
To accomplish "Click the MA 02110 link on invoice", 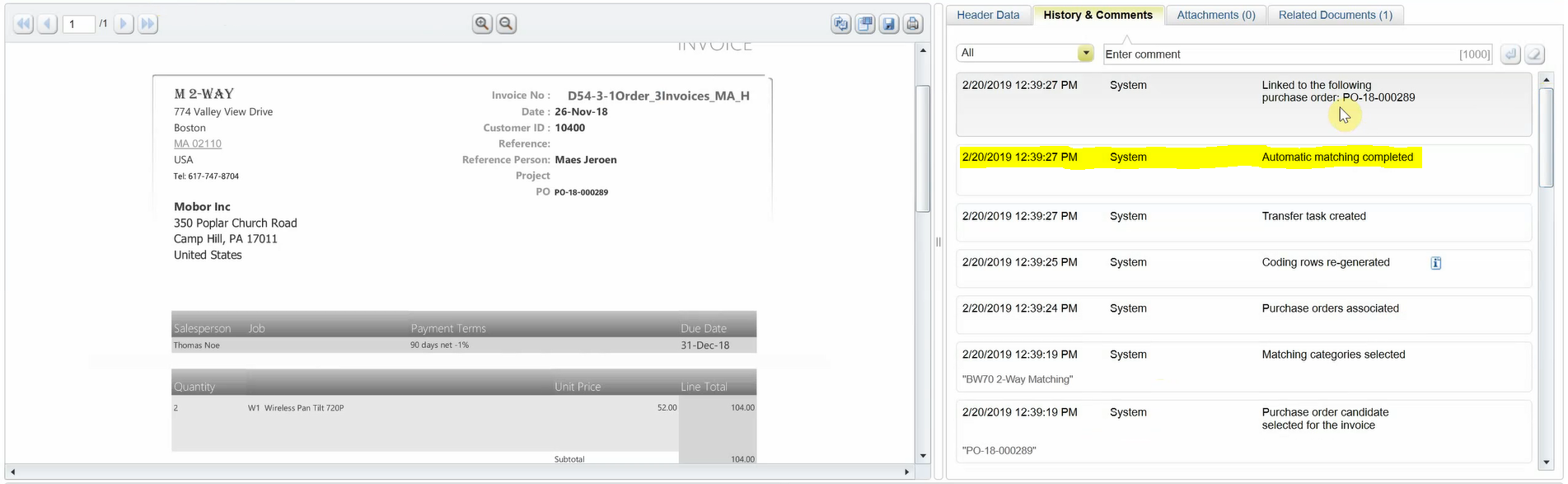I will (198, 143).
